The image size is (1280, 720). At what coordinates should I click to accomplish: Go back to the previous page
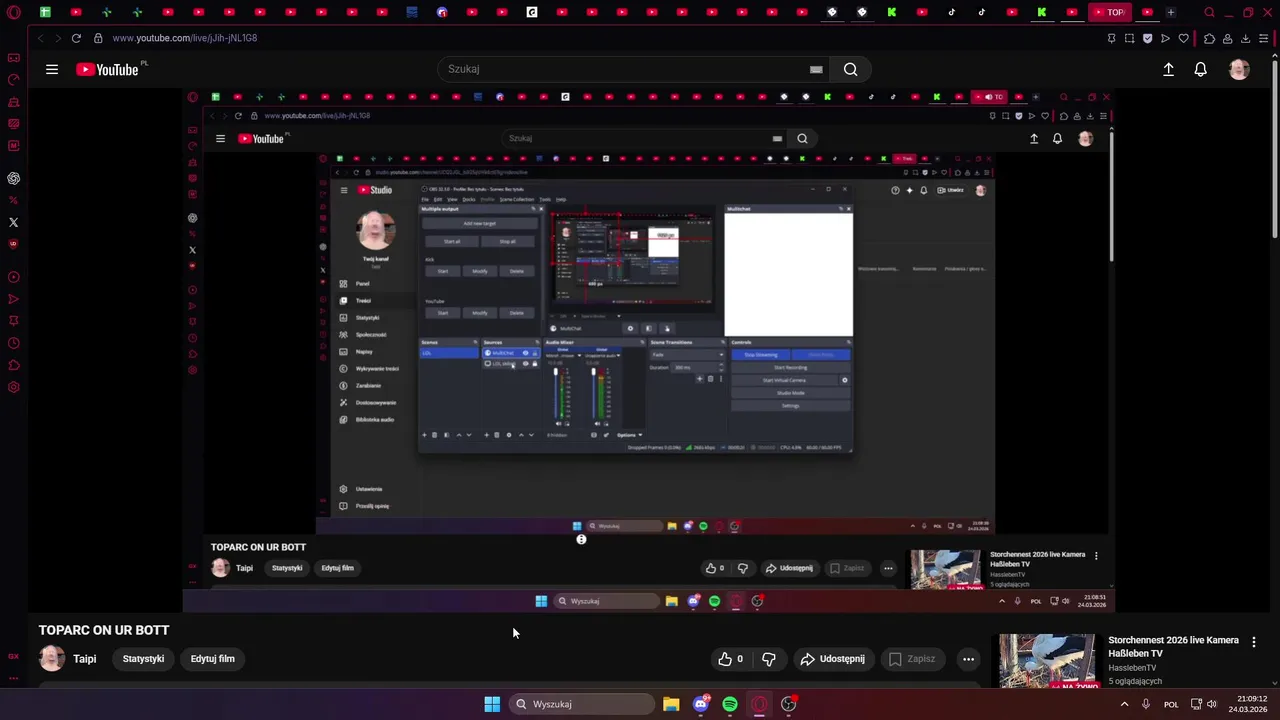pyautogui.click(x=40, y=38)
